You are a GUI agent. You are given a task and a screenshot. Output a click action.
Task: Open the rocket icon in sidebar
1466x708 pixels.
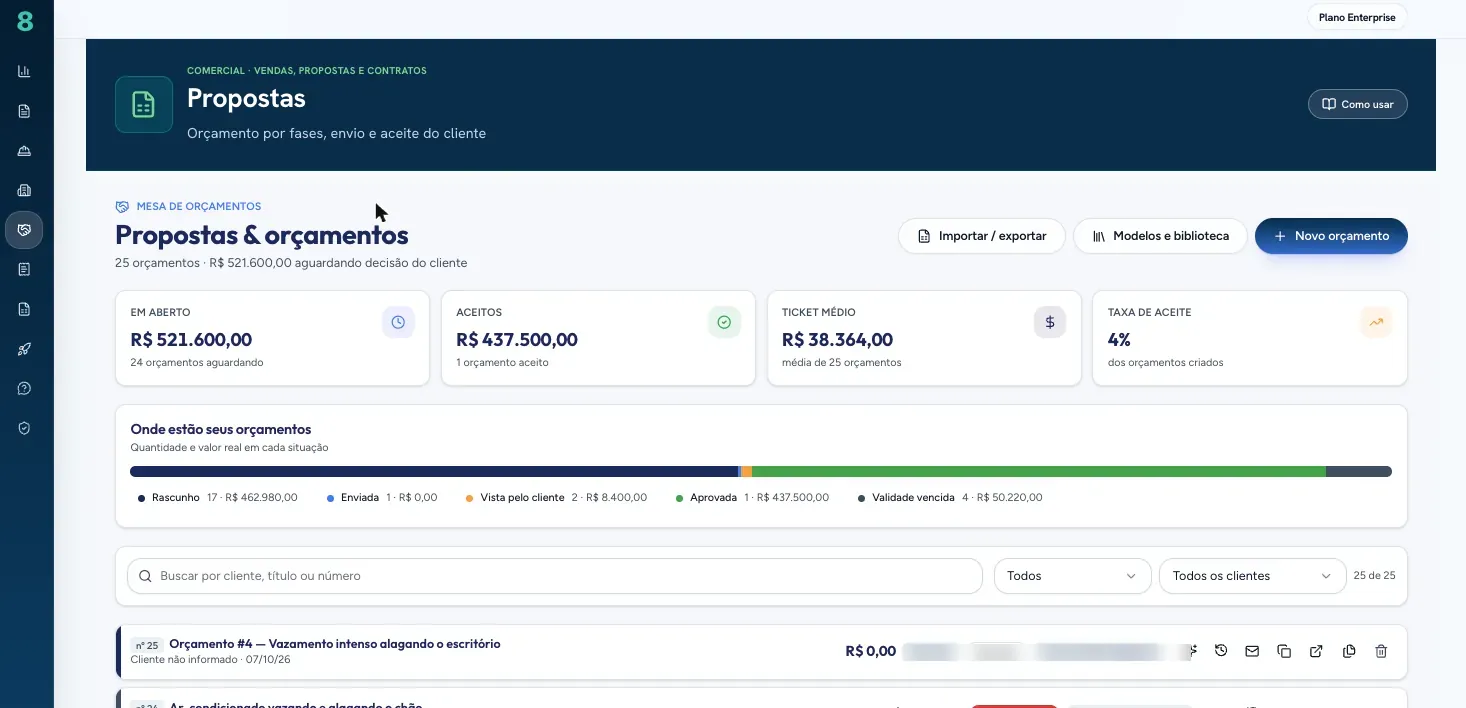point(24,349)
